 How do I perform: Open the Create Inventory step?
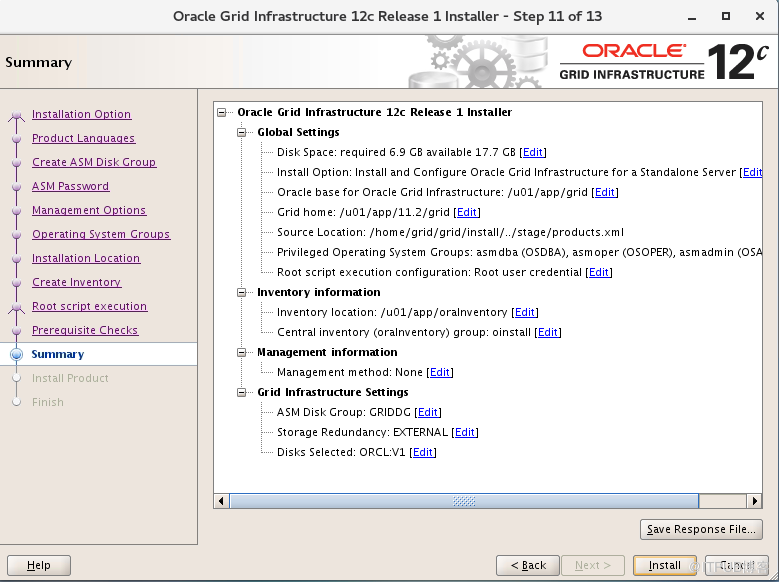pos(77,282)
